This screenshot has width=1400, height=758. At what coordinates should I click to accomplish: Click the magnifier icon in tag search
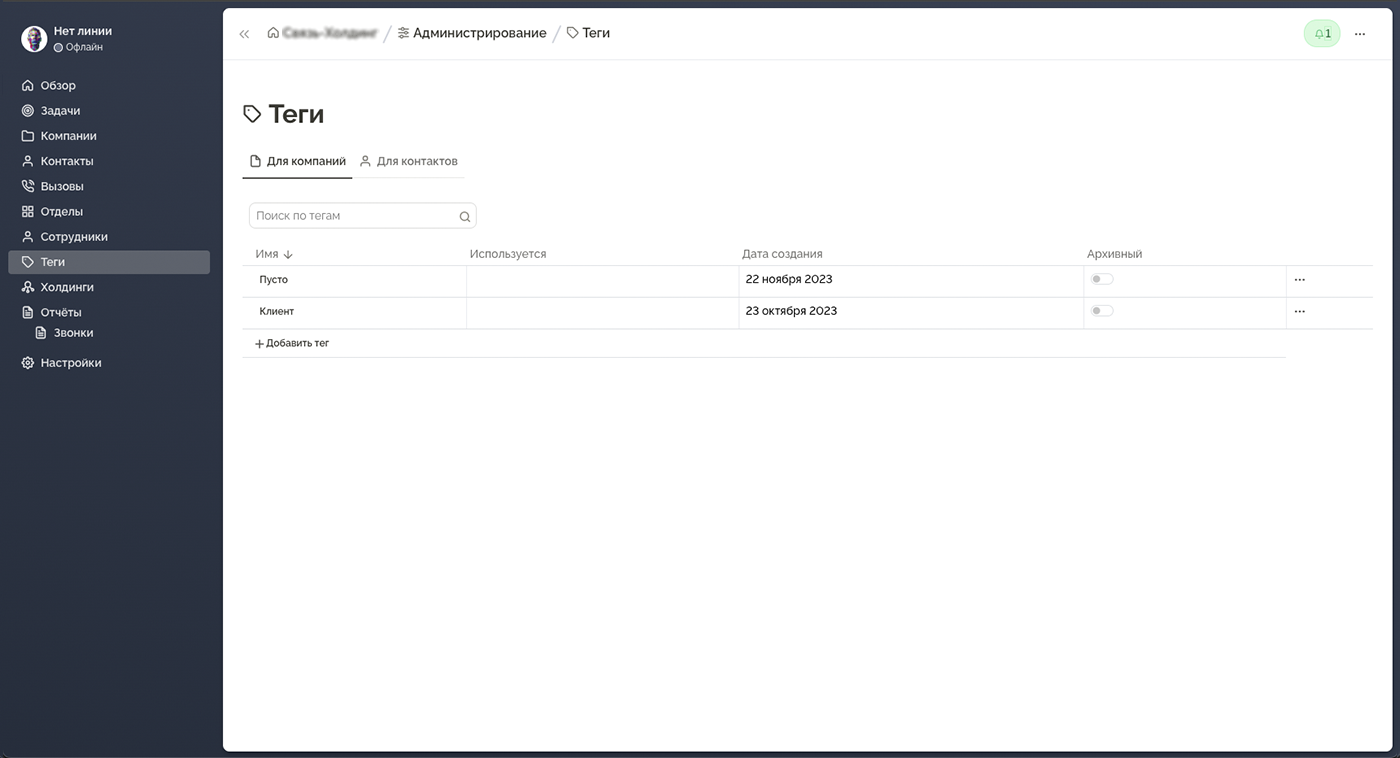coord(464,216)
